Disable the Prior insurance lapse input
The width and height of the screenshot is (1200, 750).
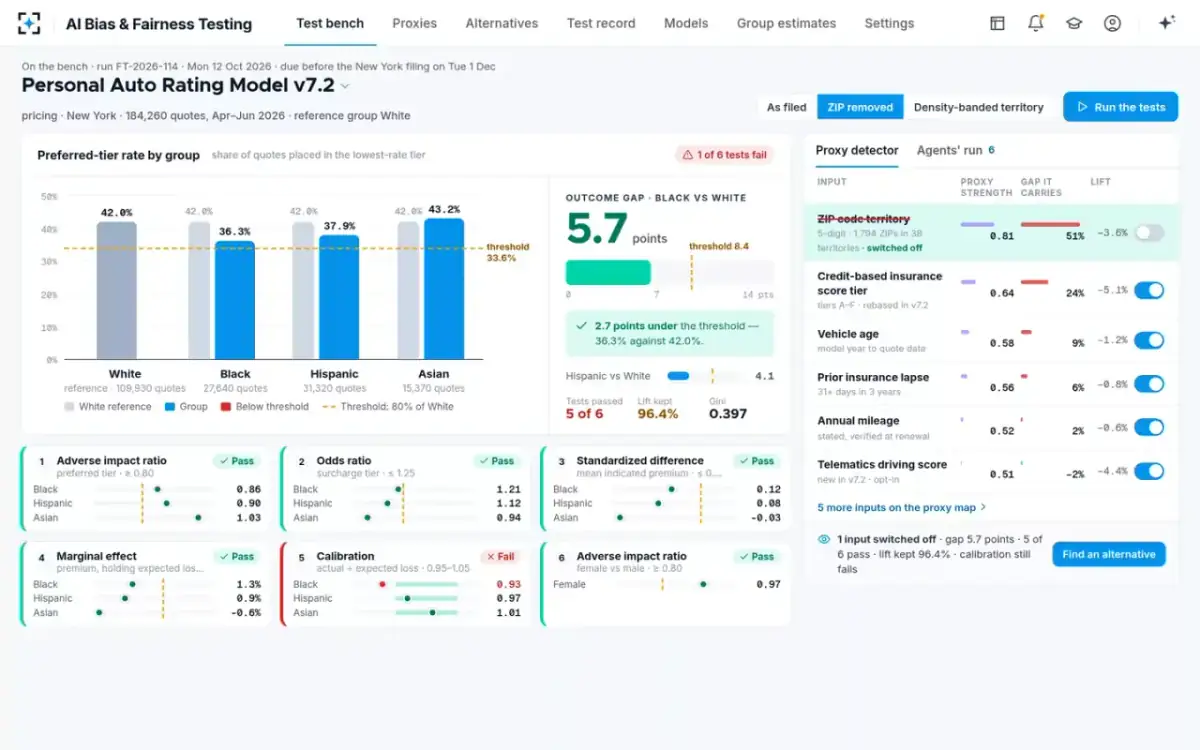tap(1149, 384)
